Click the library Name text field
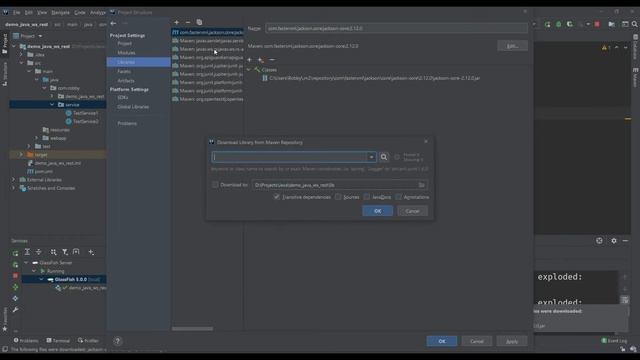Viewport: 640px width, 360px height. pos(396,28)
